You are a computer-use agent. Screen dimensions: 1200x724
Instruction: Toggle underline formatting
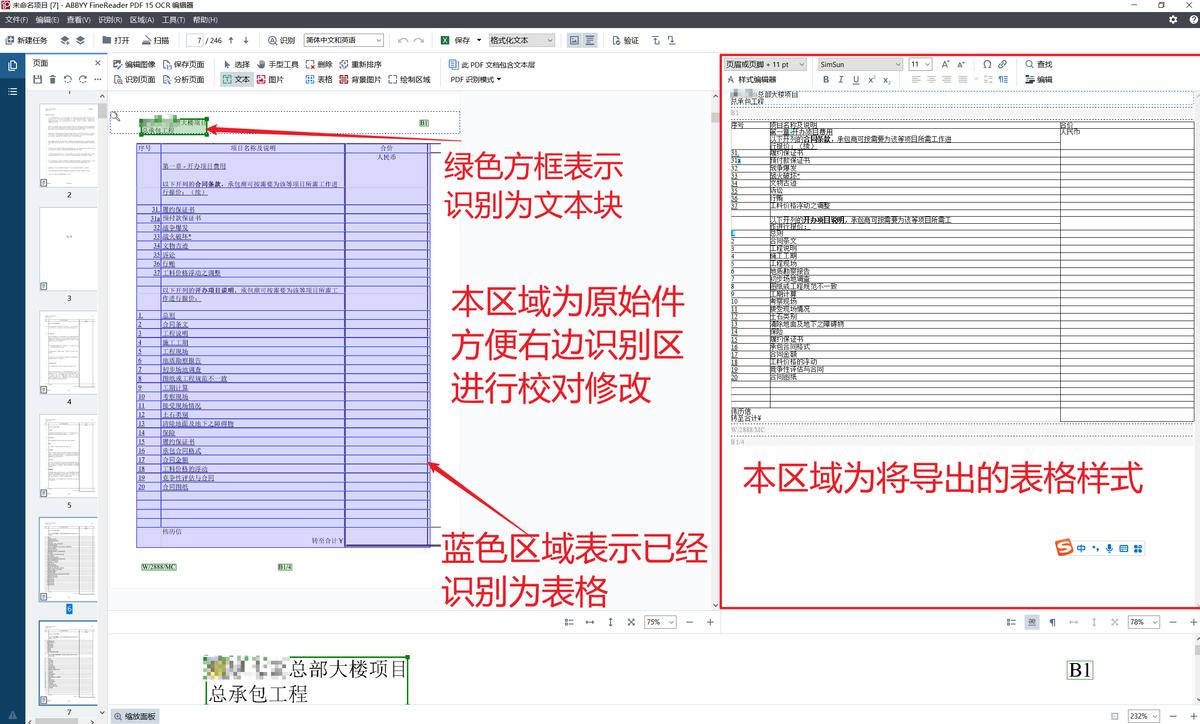[x=856, y=80]
